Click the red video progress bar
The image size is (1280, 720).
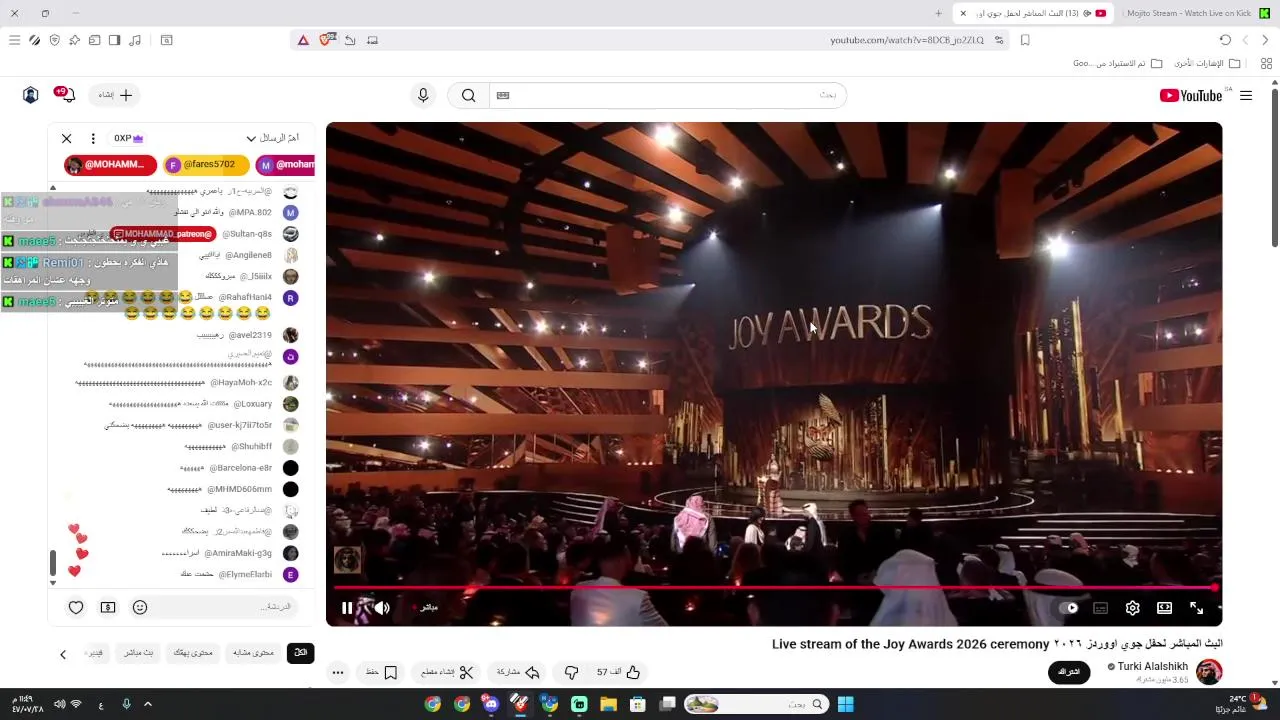[x=774, y=588]
